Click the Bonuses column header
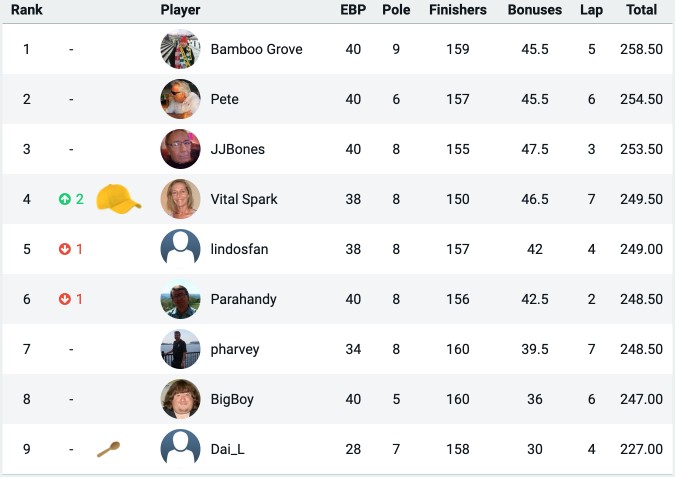 click(535, 10)
